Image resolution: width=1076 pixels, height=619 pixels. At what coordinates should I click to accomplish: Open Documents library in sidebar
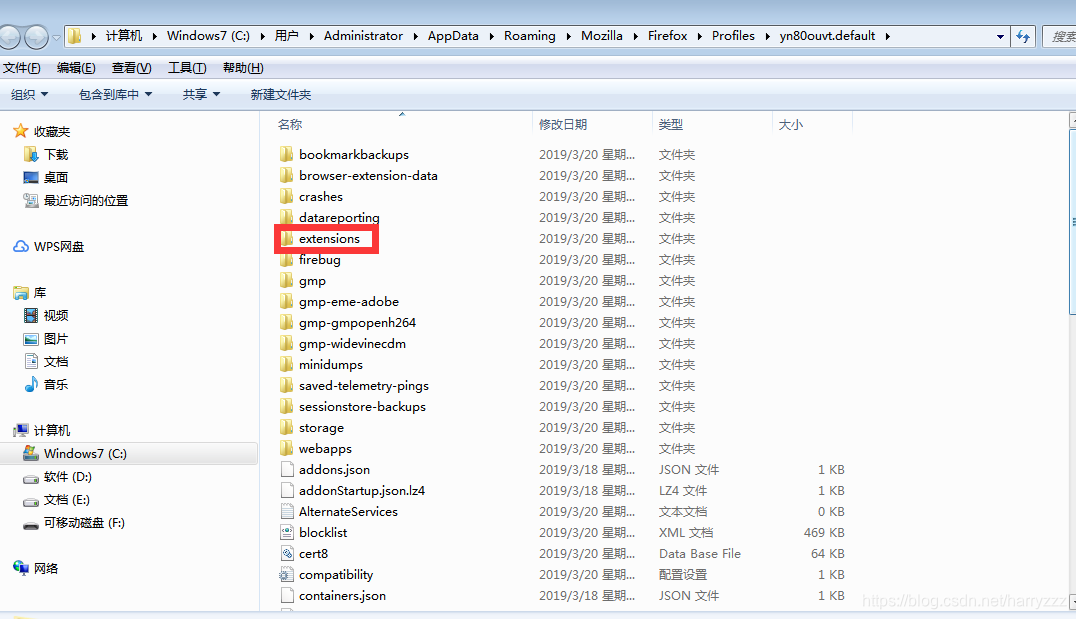click(x=56, y=361)
